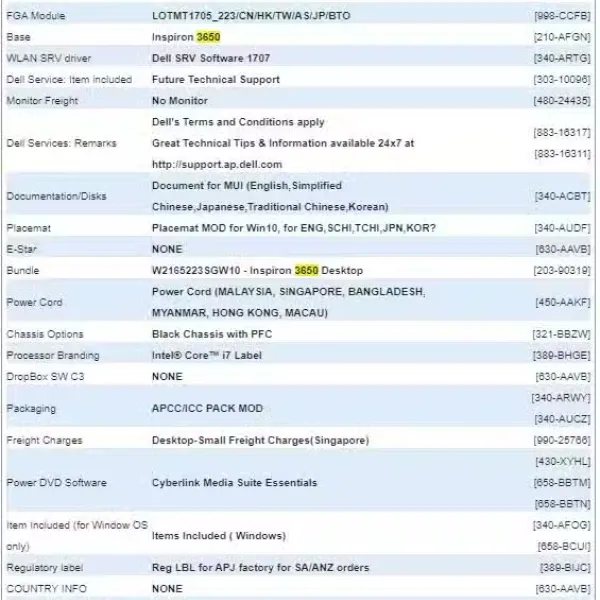This screenshot has width=600, height=600.
Task: Click the part code [303-10096]
Action: pyautogui.click(x=562, y=80)
